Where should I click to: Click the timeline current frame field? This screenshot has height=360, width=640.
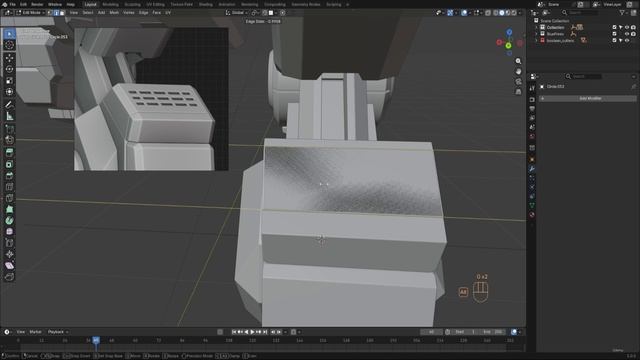[x=431, y=332]
